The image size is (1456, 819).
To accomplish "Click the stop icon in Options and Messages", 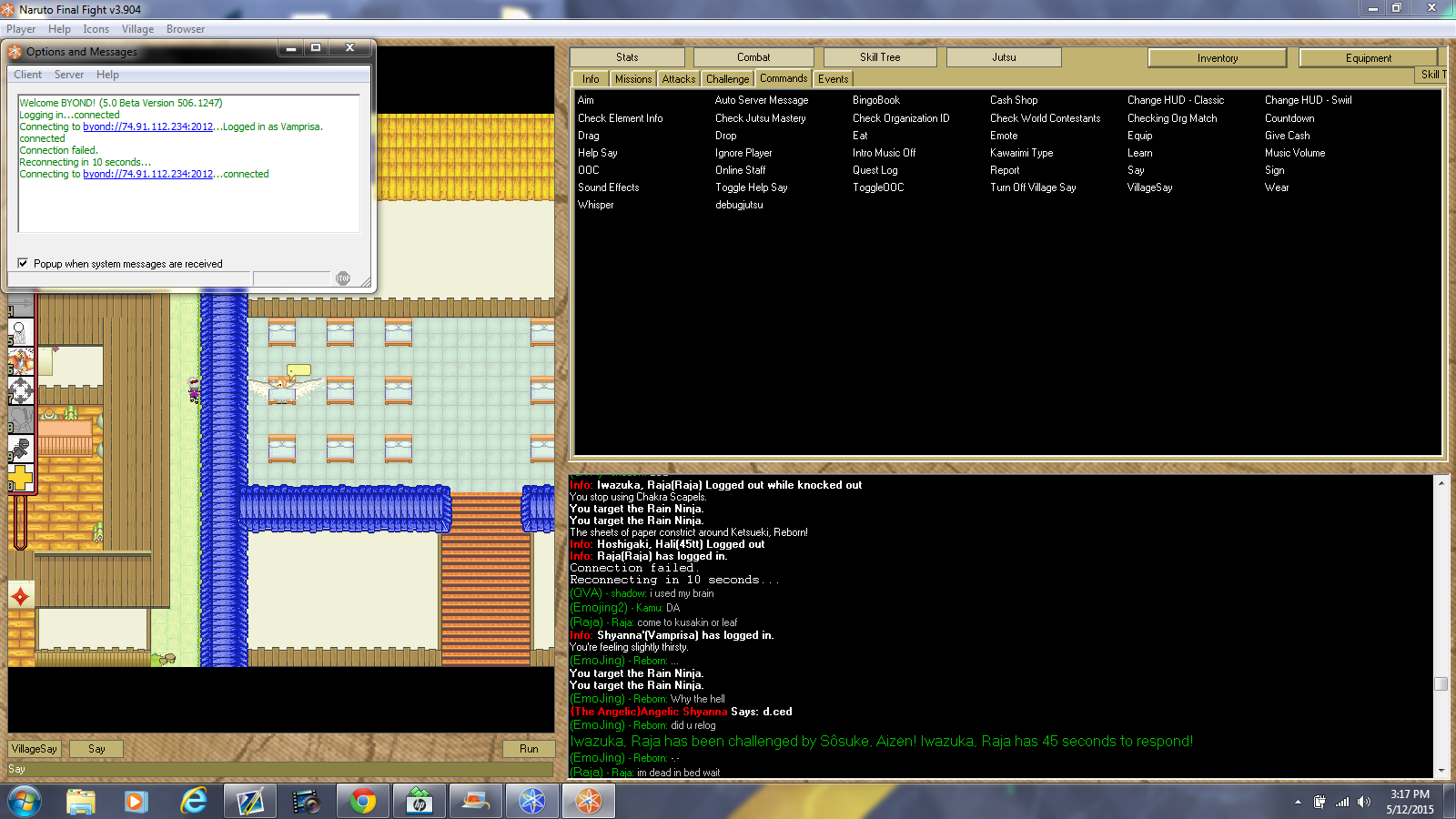I will point(343,278).
